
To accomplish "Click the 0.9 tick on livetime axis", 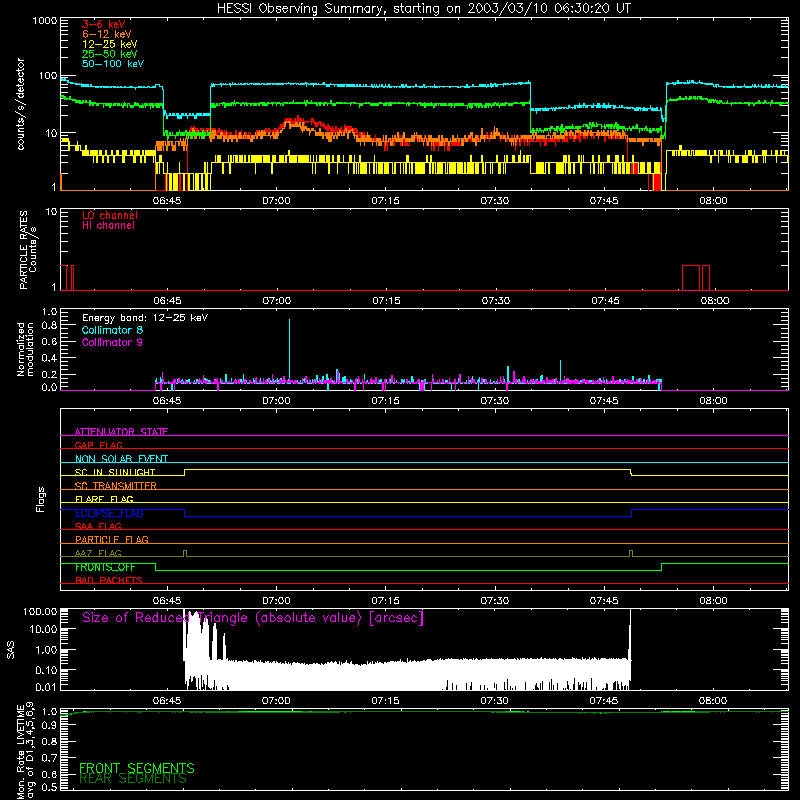I will (49, 726).
